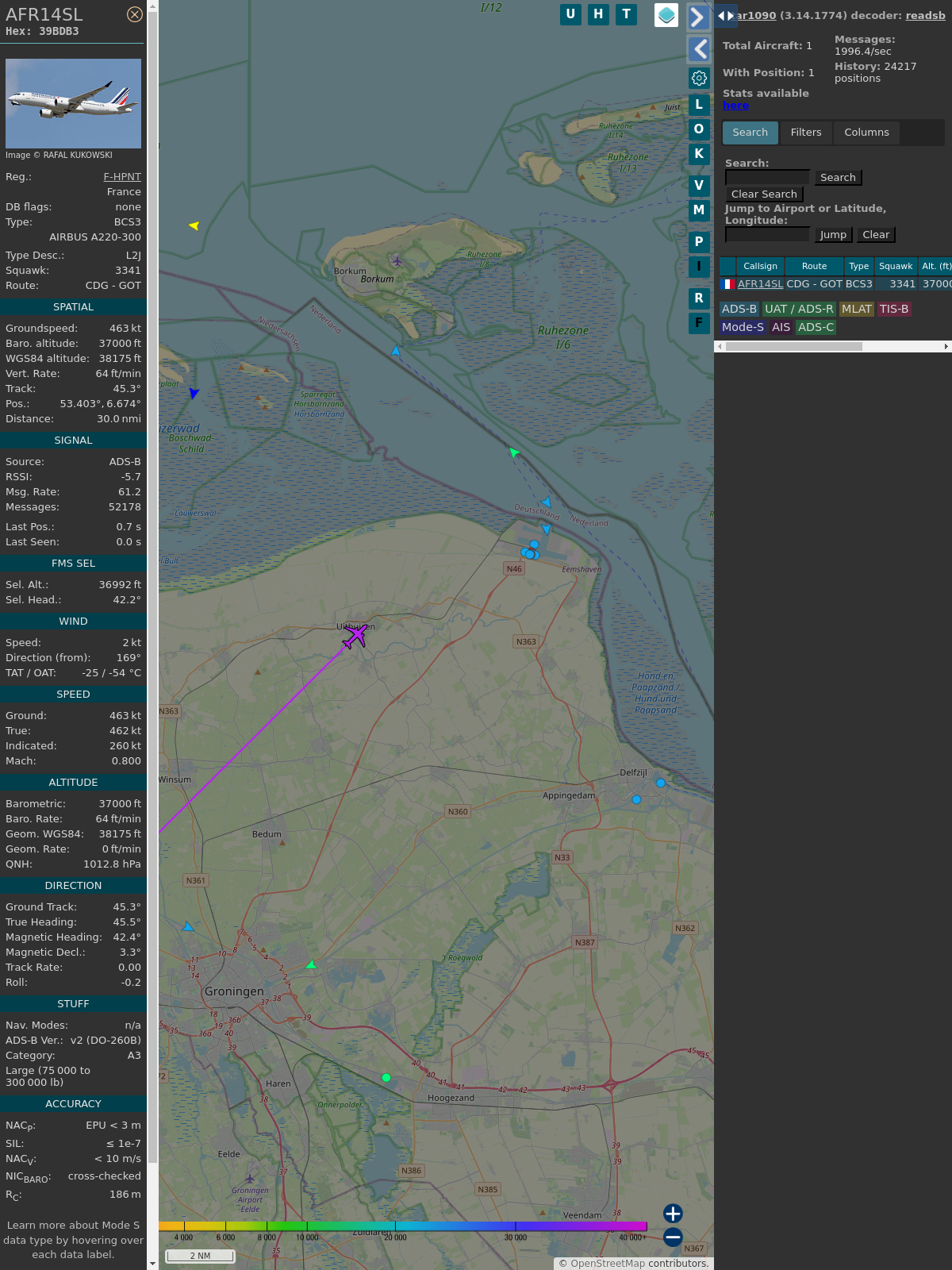
Task: Select the dark blue aircraft marker
Action: pyautogui.click(x=194, y=393)
